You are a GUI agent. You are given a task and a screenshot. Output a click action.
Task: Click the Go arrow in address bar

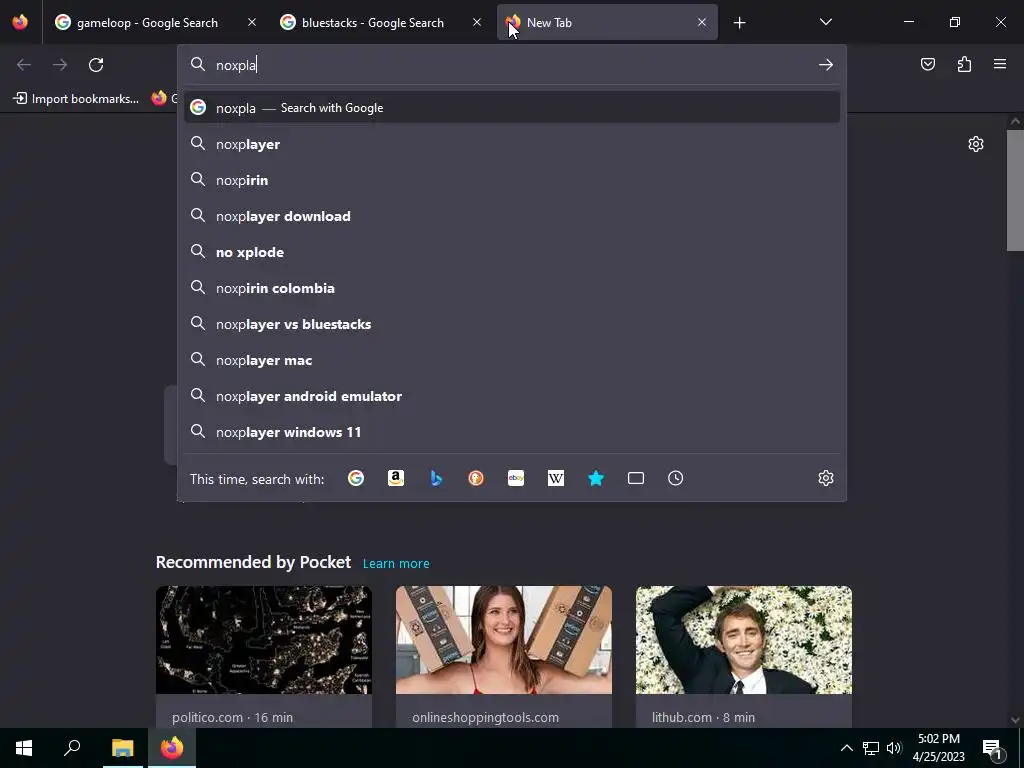(x=825, y=65)
